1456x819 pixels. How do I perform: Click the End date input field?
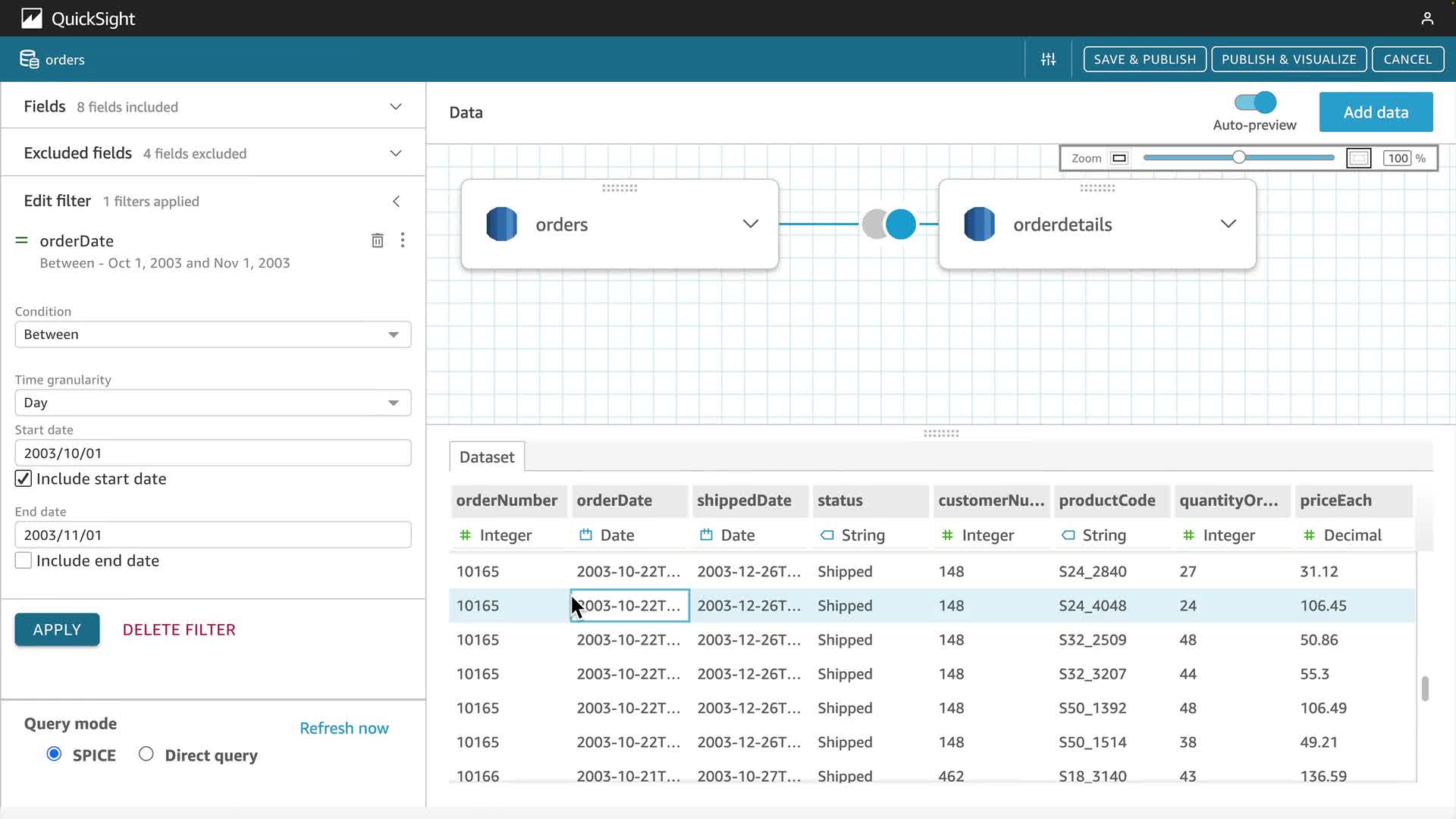point(213,535)
